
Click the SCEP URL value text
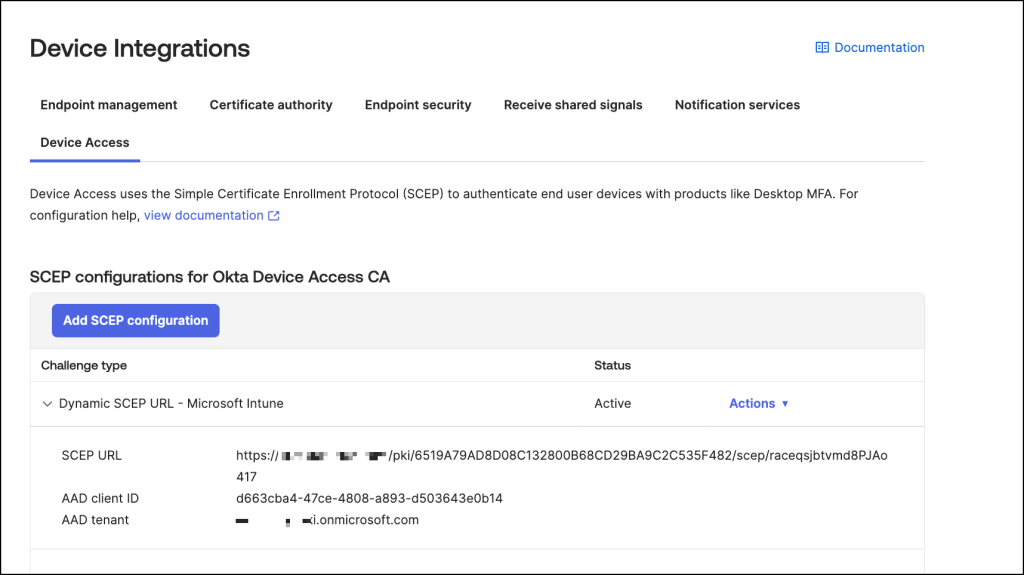click(x=561, y=456)
